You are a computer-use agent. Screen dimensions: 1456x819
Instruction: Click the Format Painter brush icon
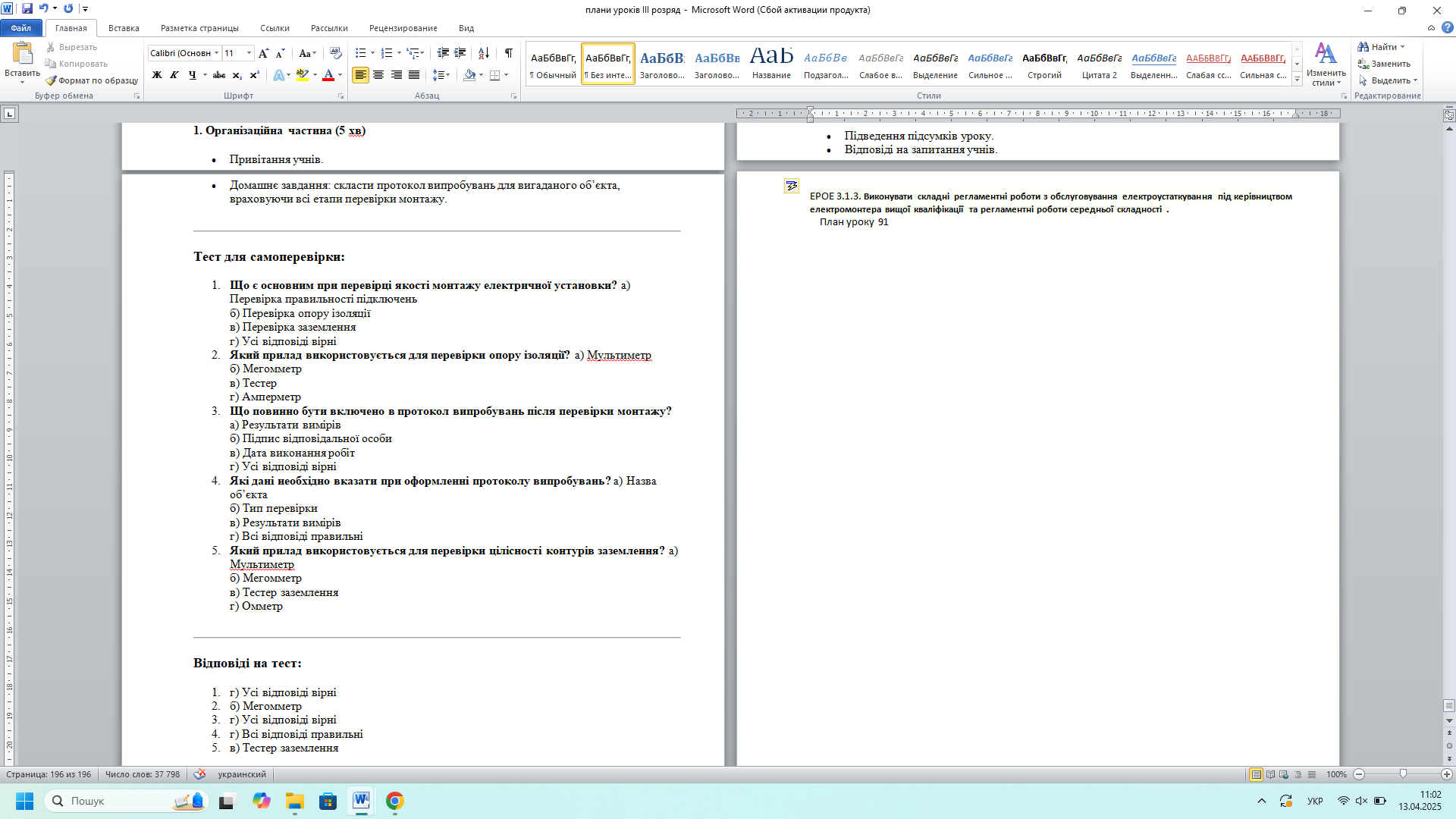tap(51, 80)
